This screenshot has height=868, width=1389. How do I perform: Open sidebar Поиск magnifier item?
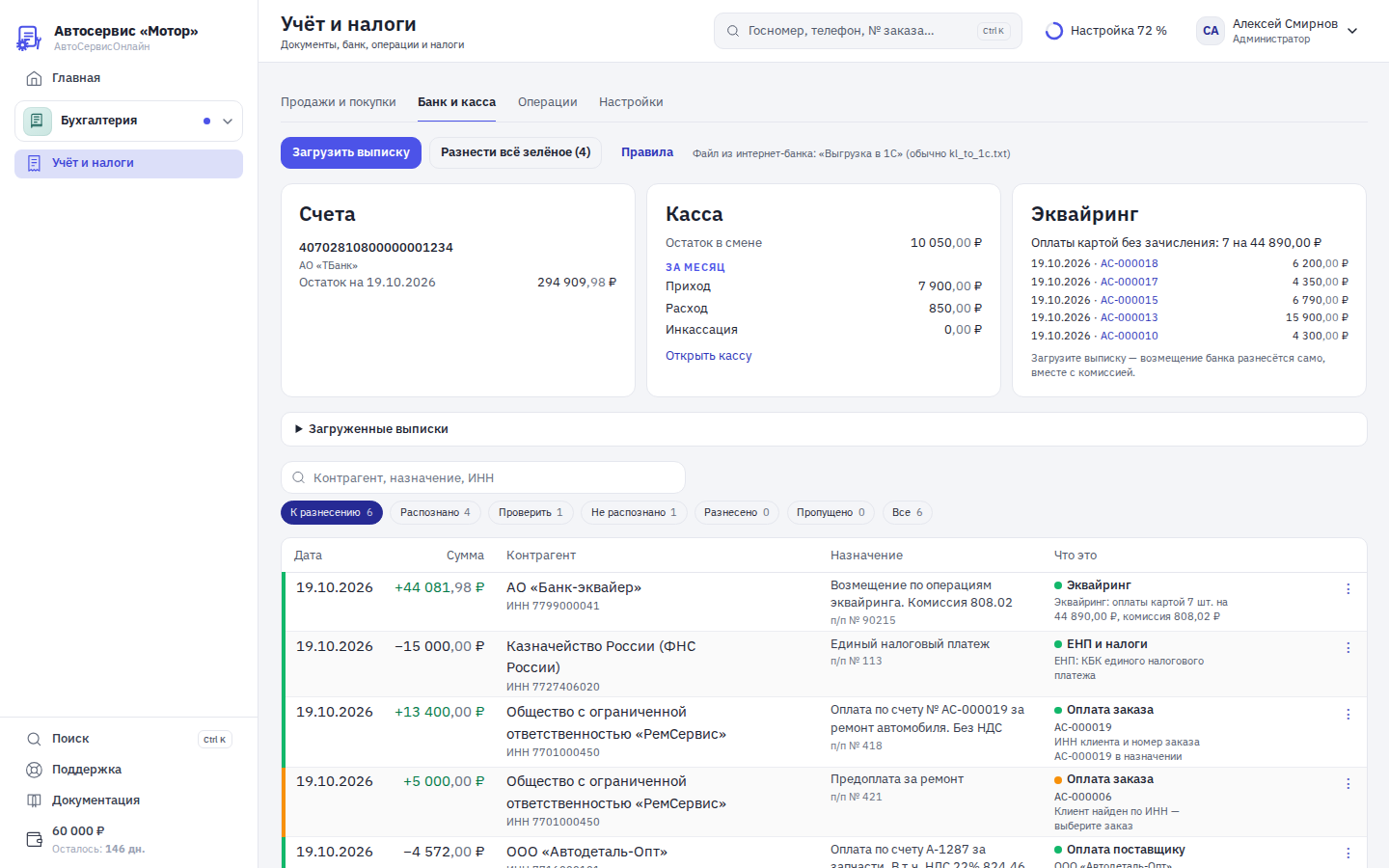pyautogui.click(x=128, y=739)
